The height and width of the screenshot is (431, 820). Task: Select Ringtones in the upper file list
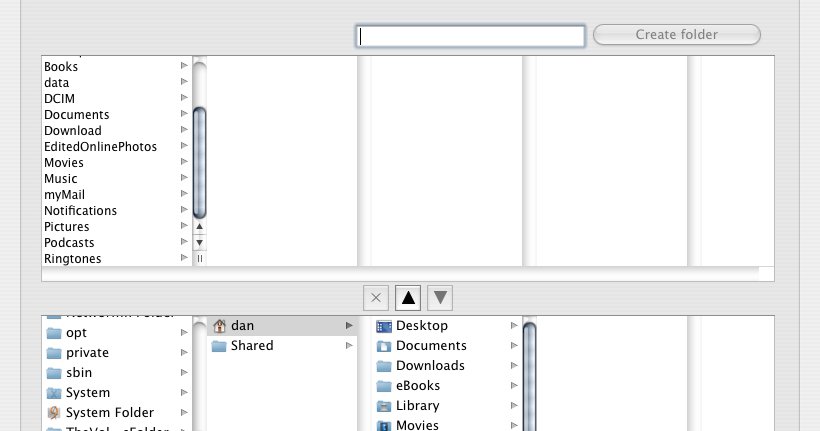pos(73,259)
